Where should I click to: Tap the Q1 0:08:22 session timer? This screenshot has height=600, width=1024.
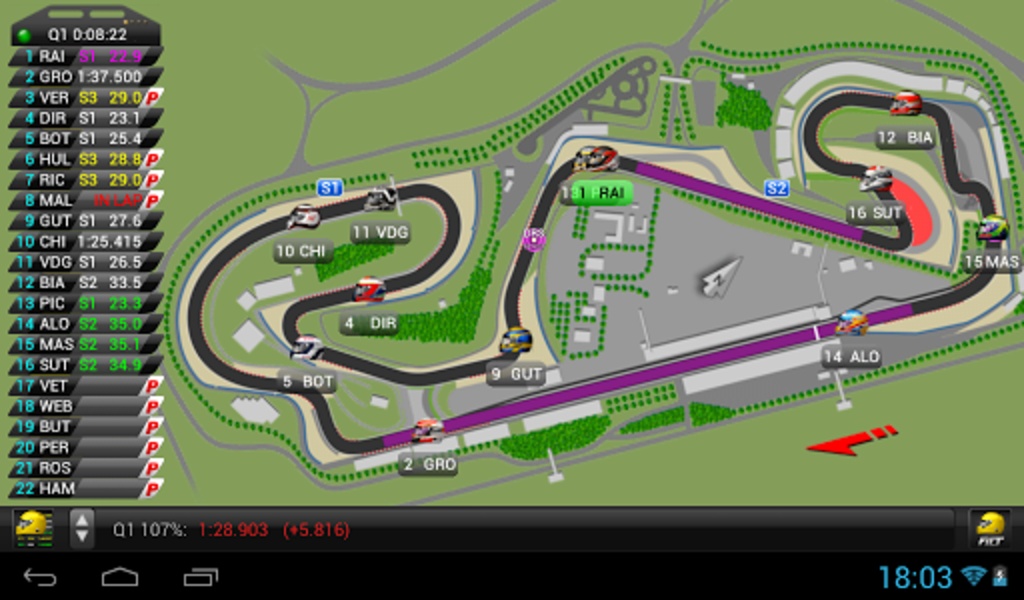pyautogui.click(x=87, y=35)
